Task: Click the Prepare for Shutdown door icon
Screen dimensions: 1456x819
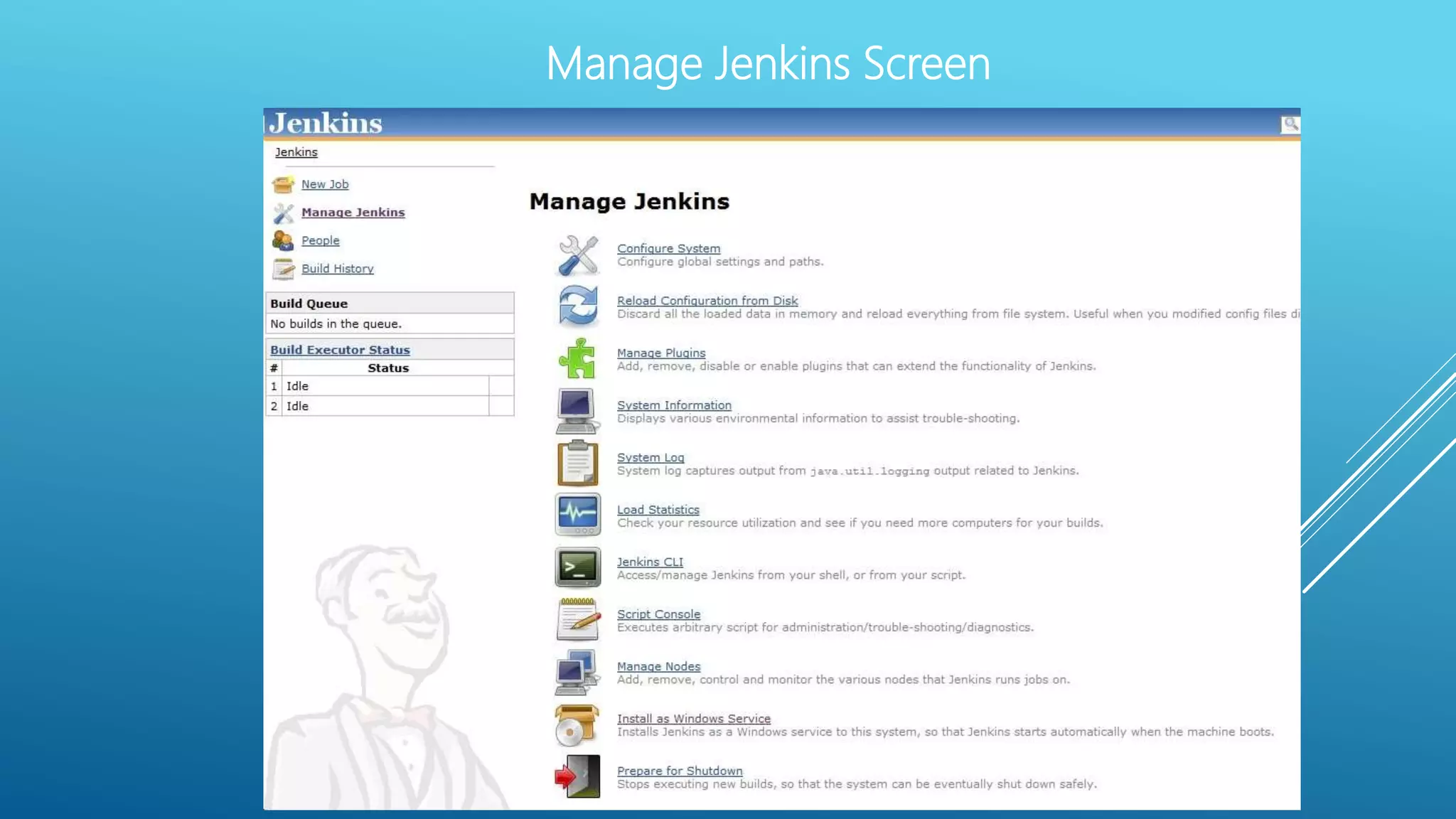Action: pyautogui.click(x=577, y=776)
